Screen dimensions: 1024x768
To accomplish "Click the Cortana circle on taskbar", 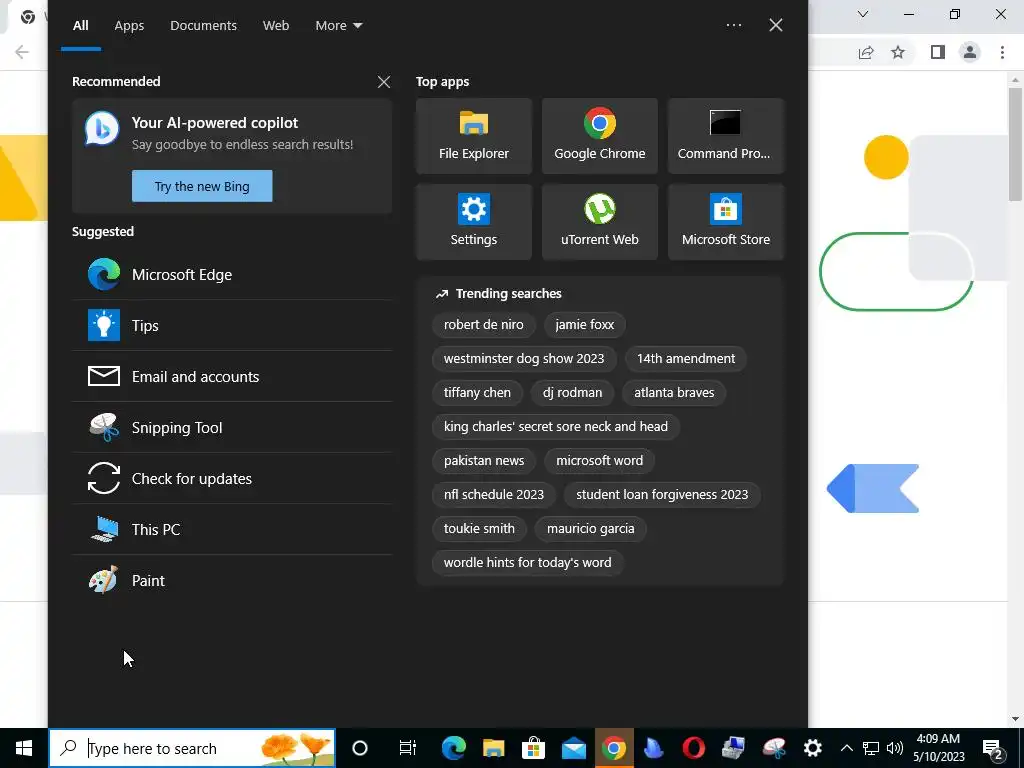I will click(x=360, y=748).
